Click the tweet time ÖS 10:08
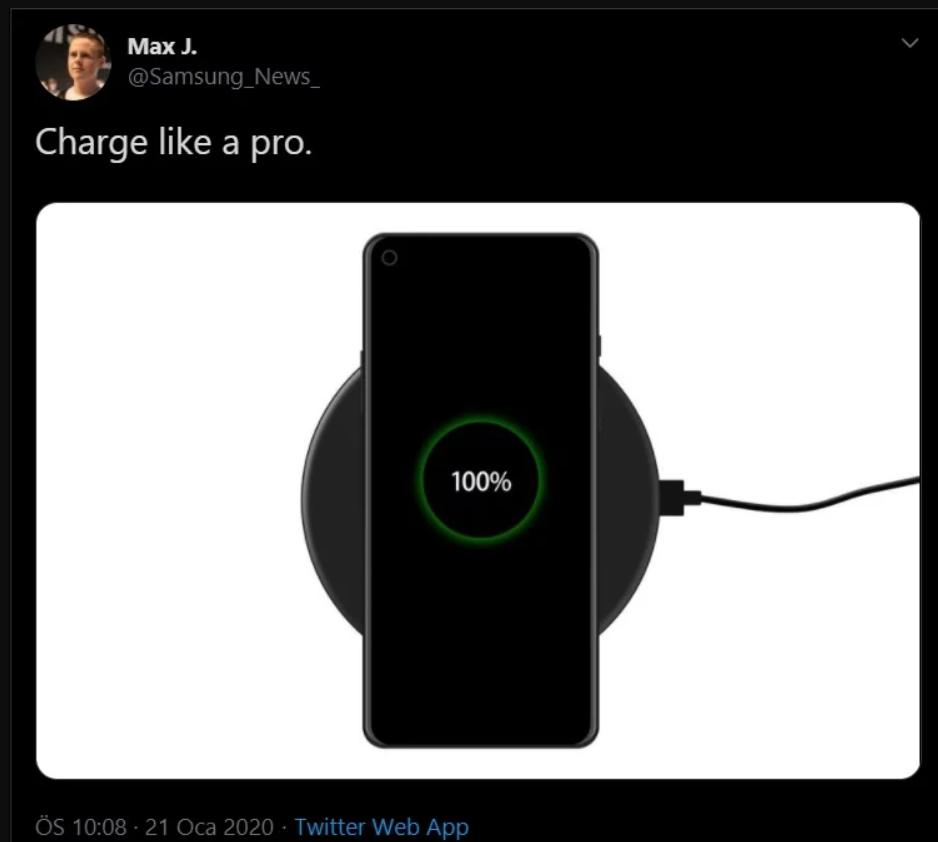This screenshot has height=842, width=938. click(x=81, y=828)
